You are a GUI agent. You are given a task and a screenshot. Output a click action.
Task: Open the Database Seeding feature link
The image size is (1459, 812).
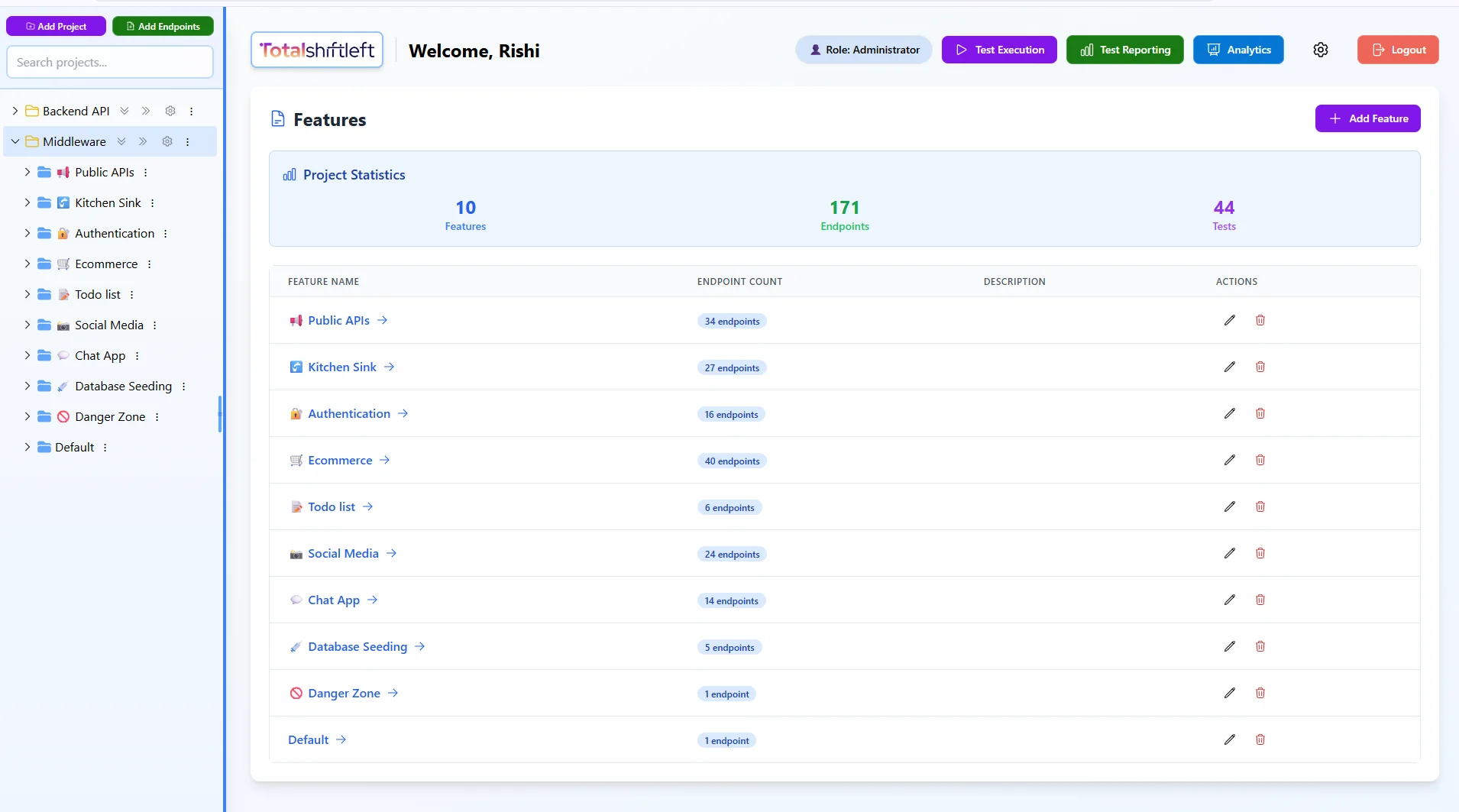357,647
